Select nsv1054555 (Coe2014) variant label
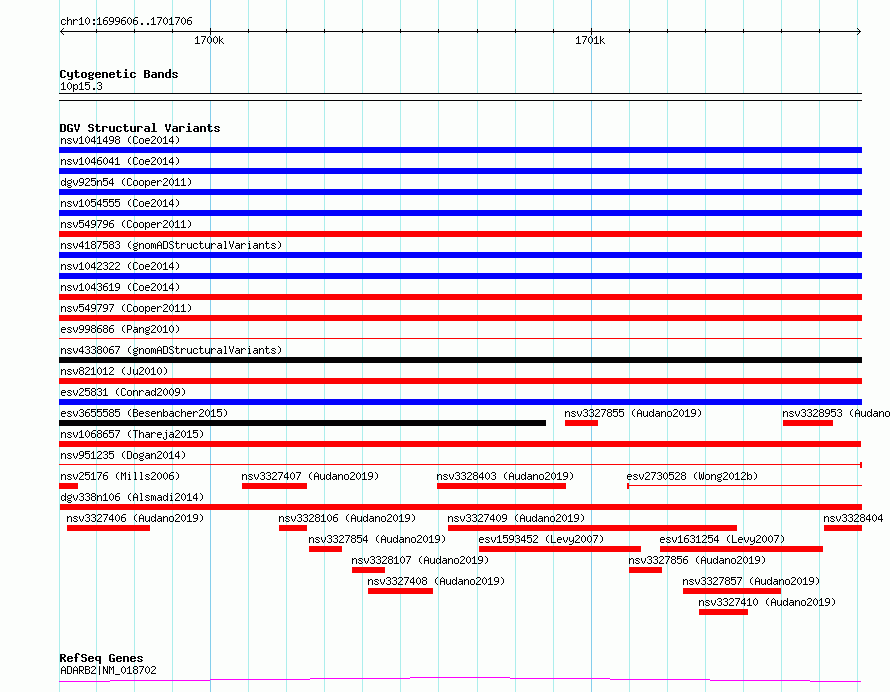This screenshot has height=692, width=890. (x=120, y=203)
